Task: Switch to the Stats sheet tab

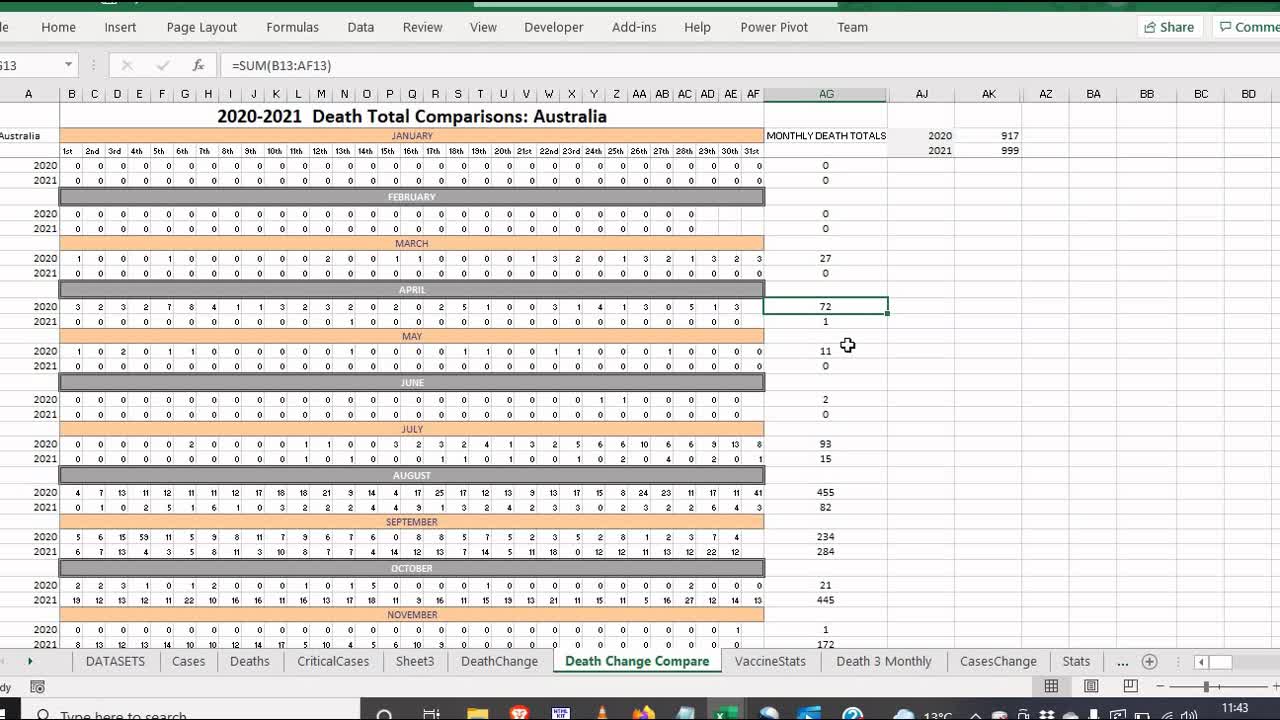Action: (x=1076, y=661)
